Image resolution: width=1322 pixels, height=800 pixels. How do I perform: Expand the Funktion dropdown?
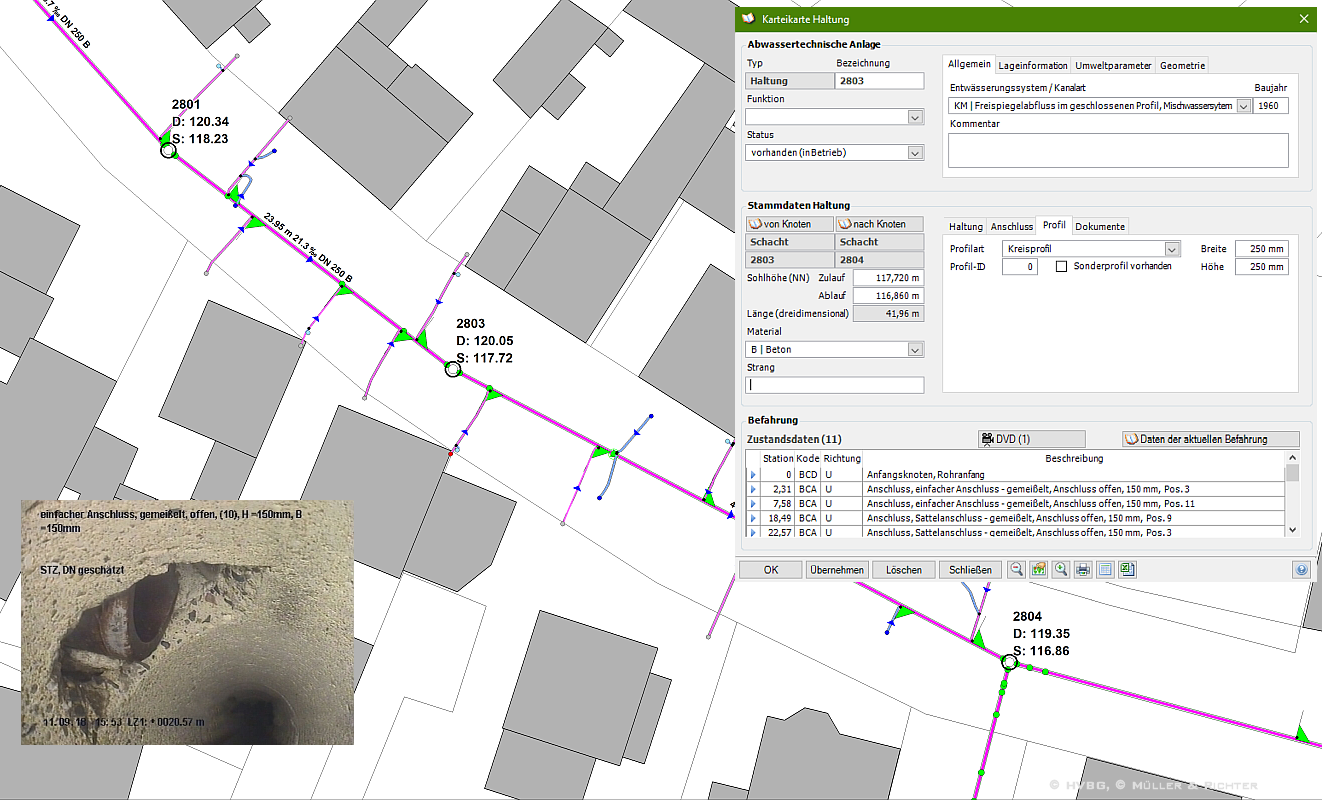click(914, 117)
